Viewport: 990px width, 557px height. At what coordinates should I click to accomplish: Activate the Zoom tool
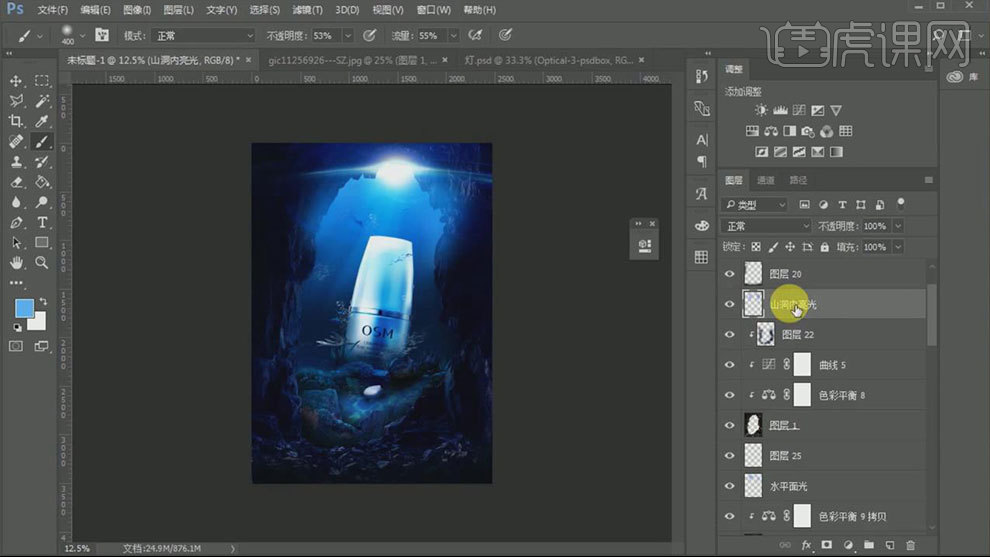click(42, 263)
